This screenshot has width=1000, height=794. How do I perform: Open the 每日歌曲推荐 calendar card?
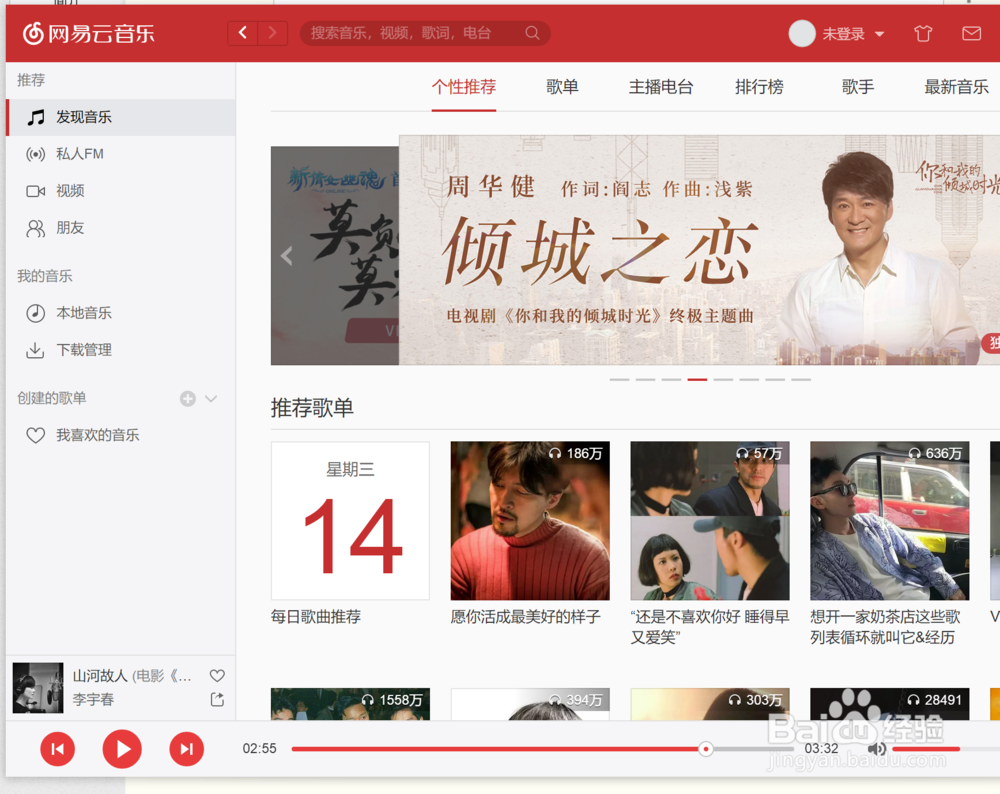tap(350, 521)
